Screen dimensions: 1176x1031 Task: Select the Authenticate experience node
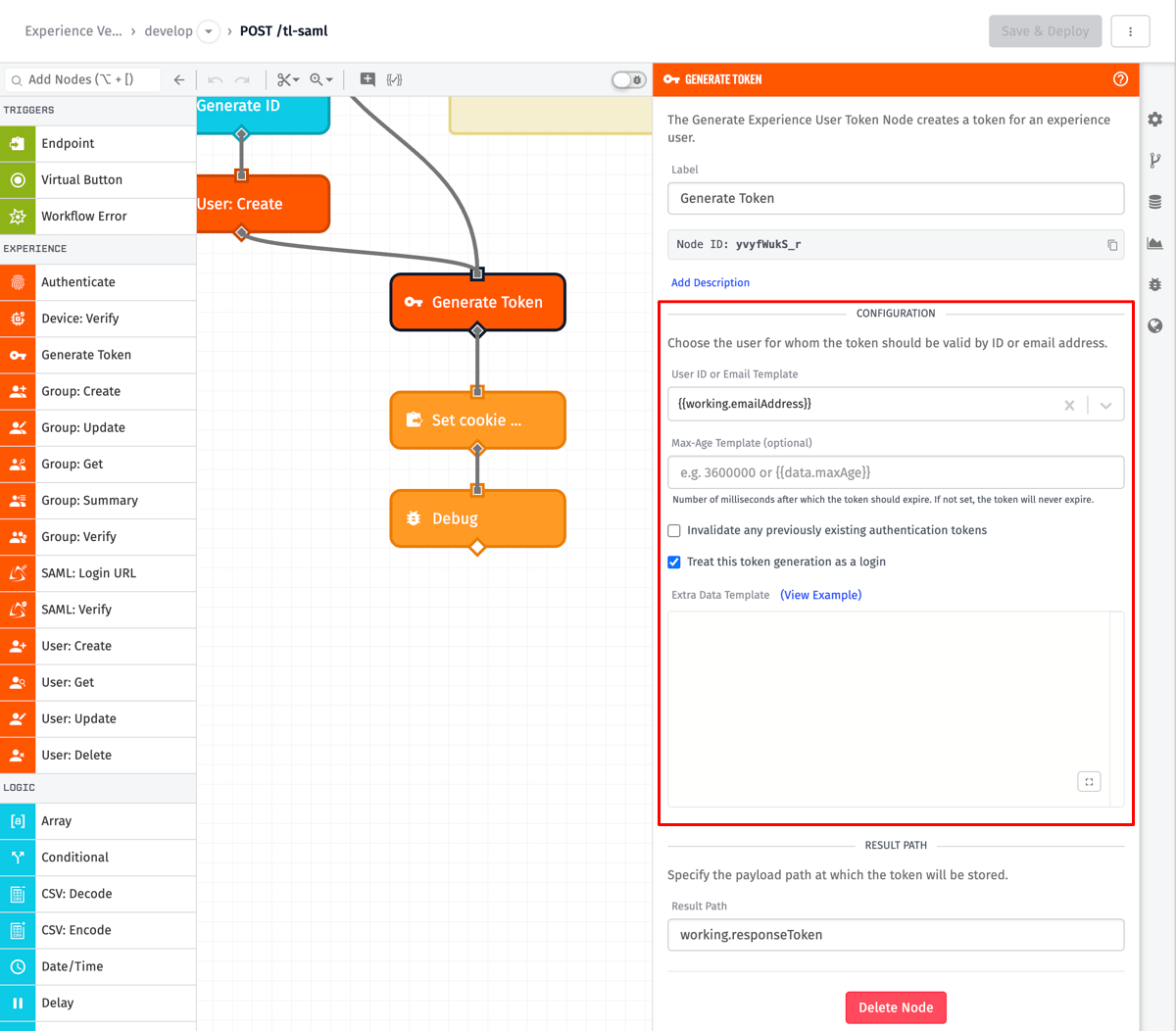(98, 281)
